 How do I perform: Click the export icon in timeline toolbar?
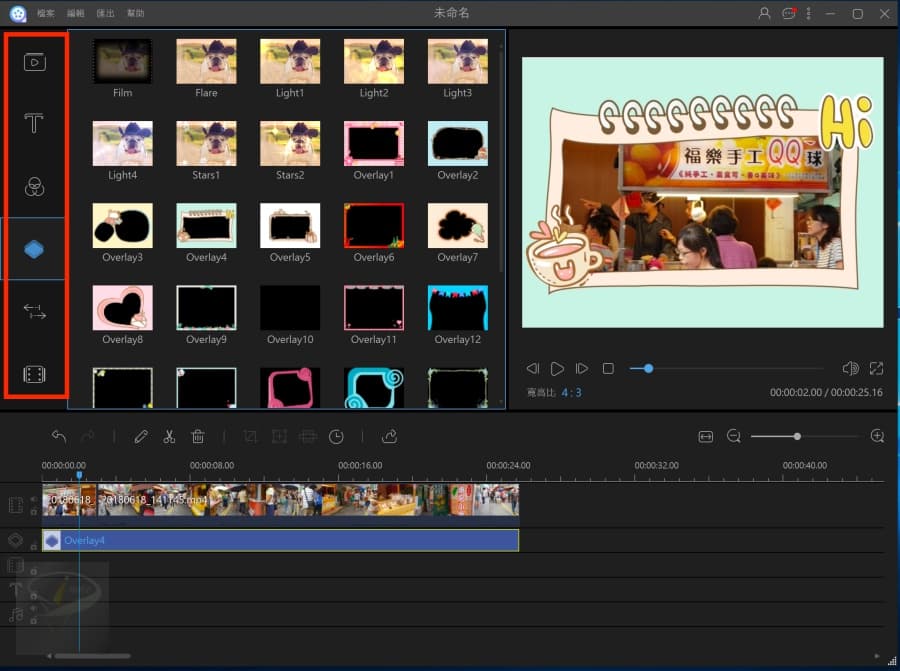tap(389, 437)
